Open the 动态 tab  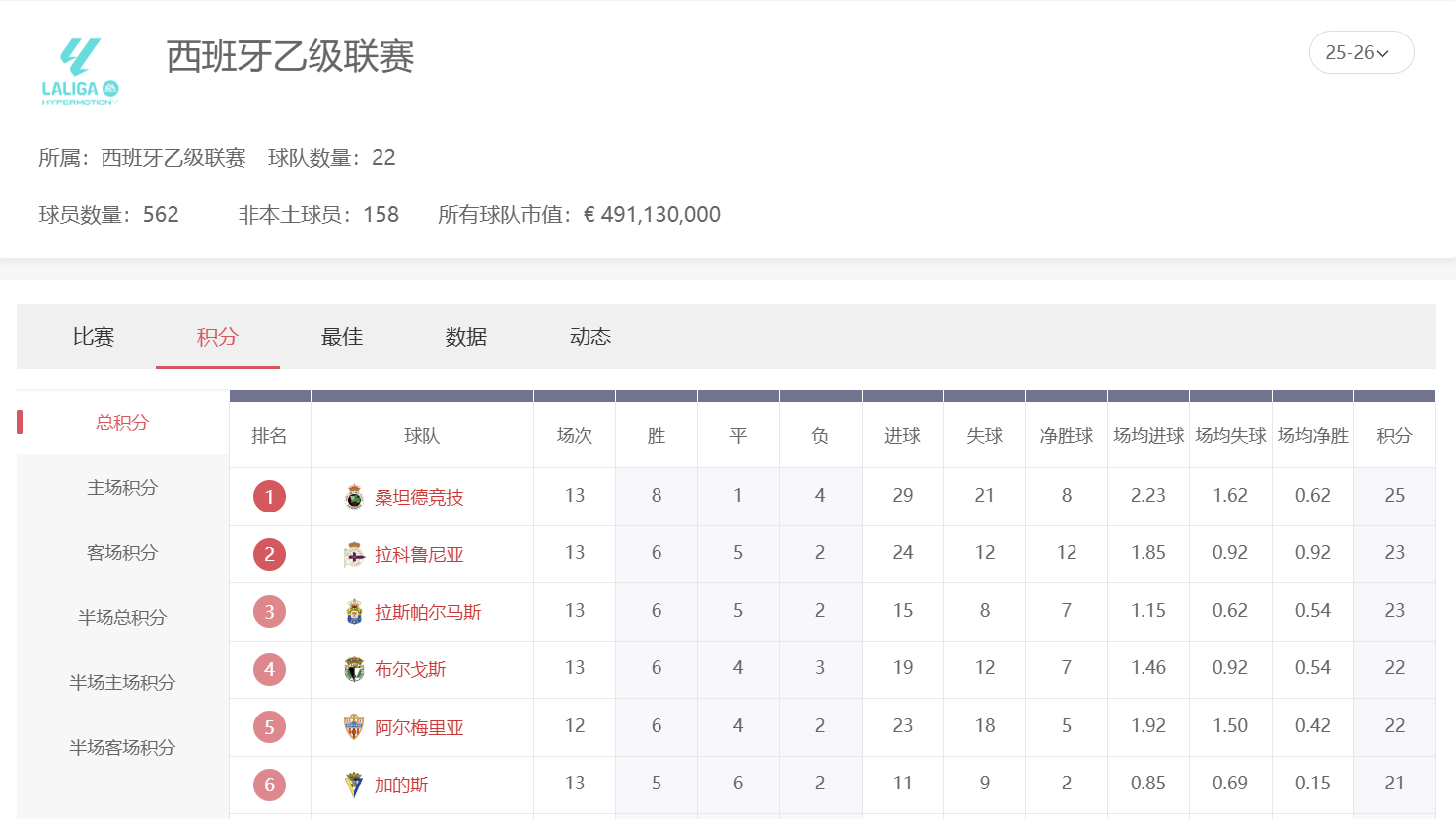point(589,336)
